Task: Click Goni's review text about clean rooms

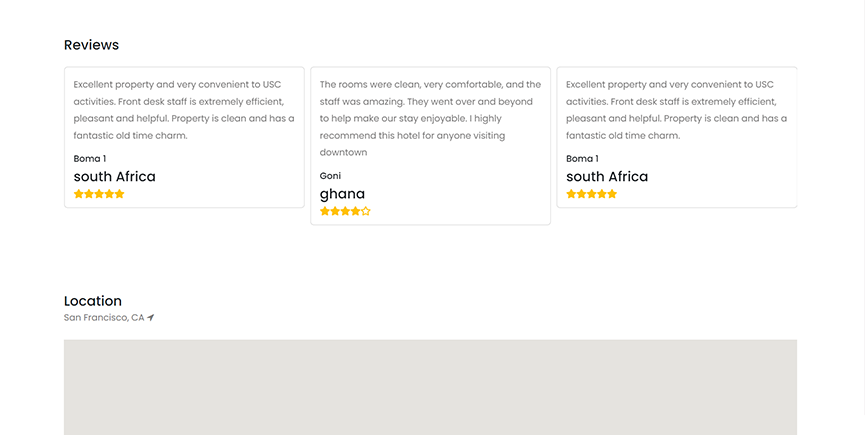Action: click(430, 118)
